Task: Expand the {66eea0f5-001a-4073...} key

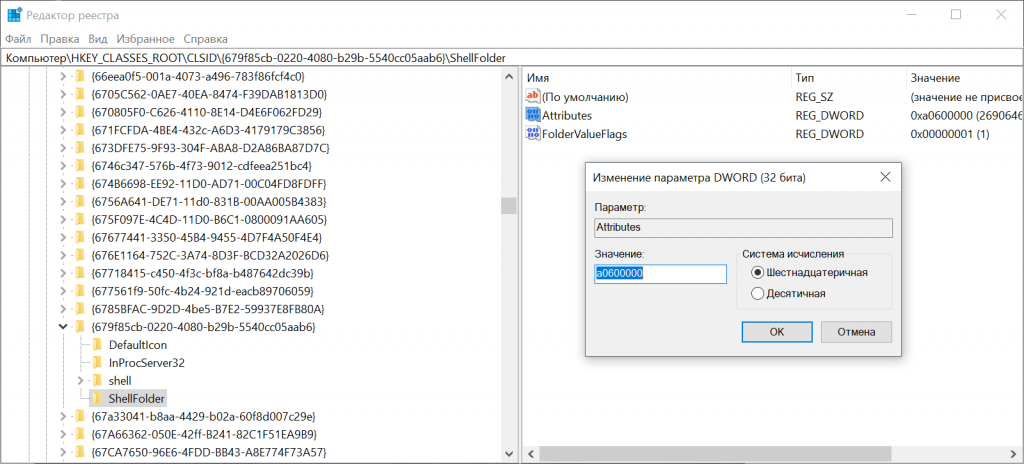Action: 64,76
